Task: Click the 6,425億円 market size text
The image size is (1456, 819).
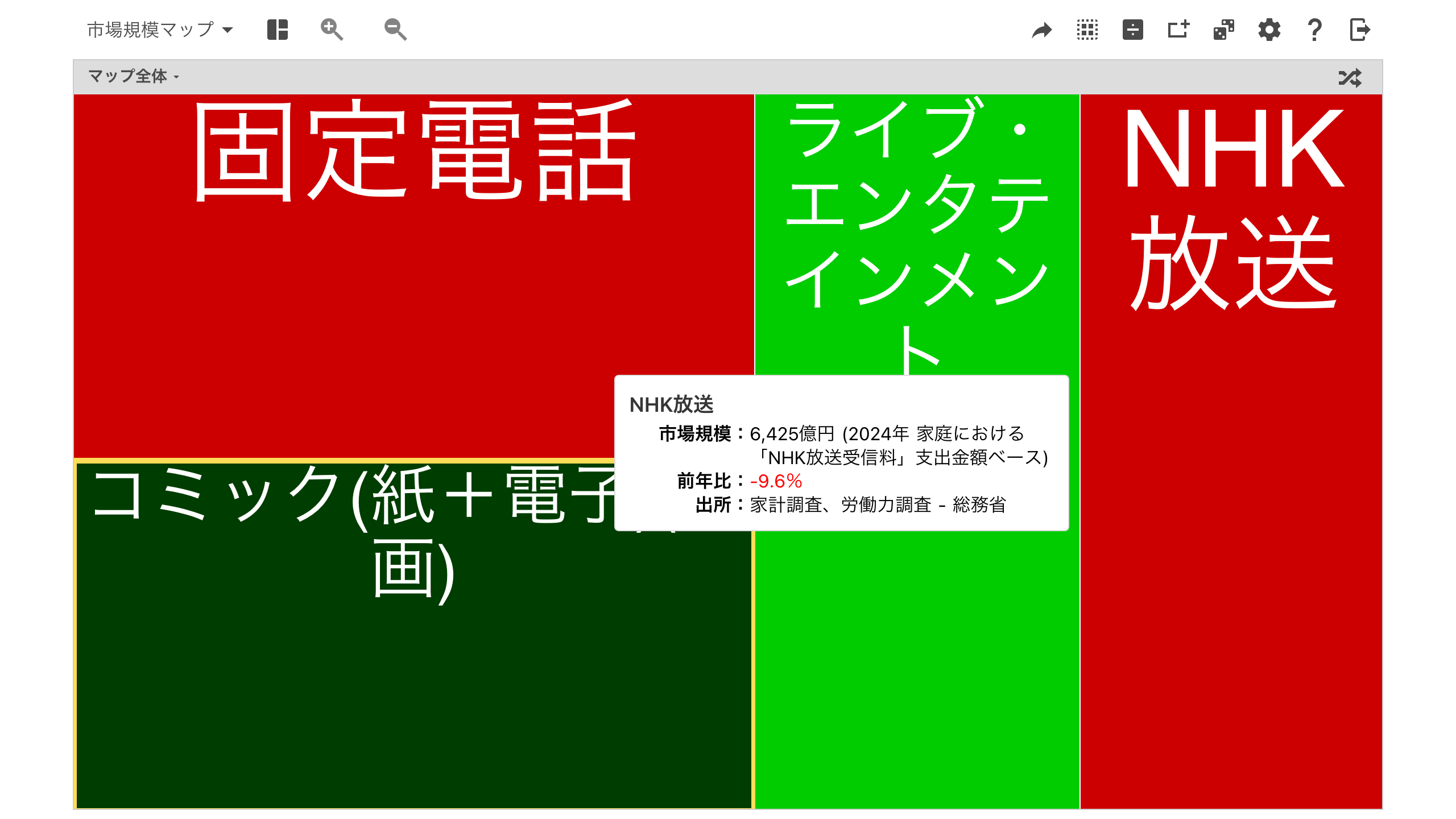Action: click(792, 434)
